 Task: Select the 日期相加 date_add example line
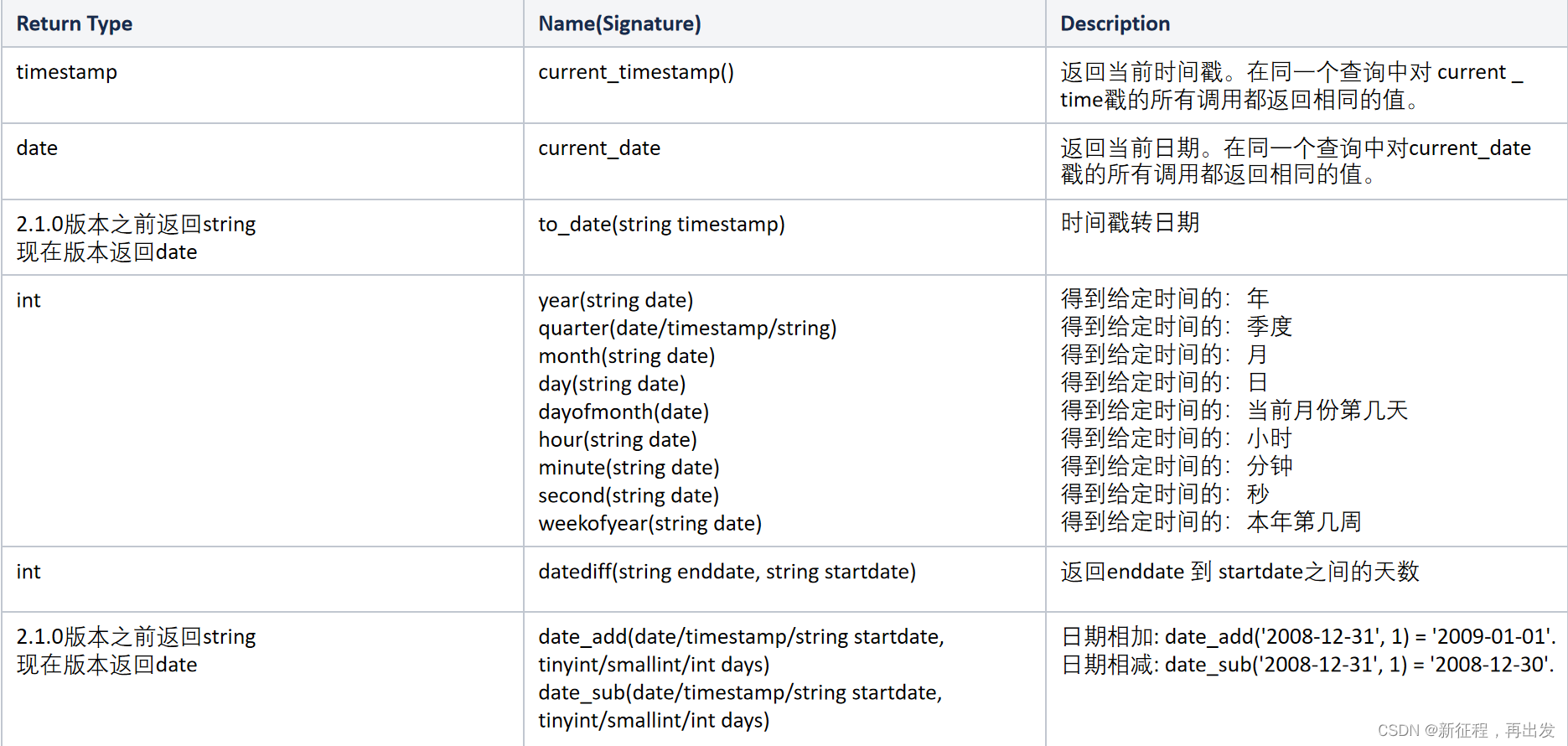point(1308,637)
